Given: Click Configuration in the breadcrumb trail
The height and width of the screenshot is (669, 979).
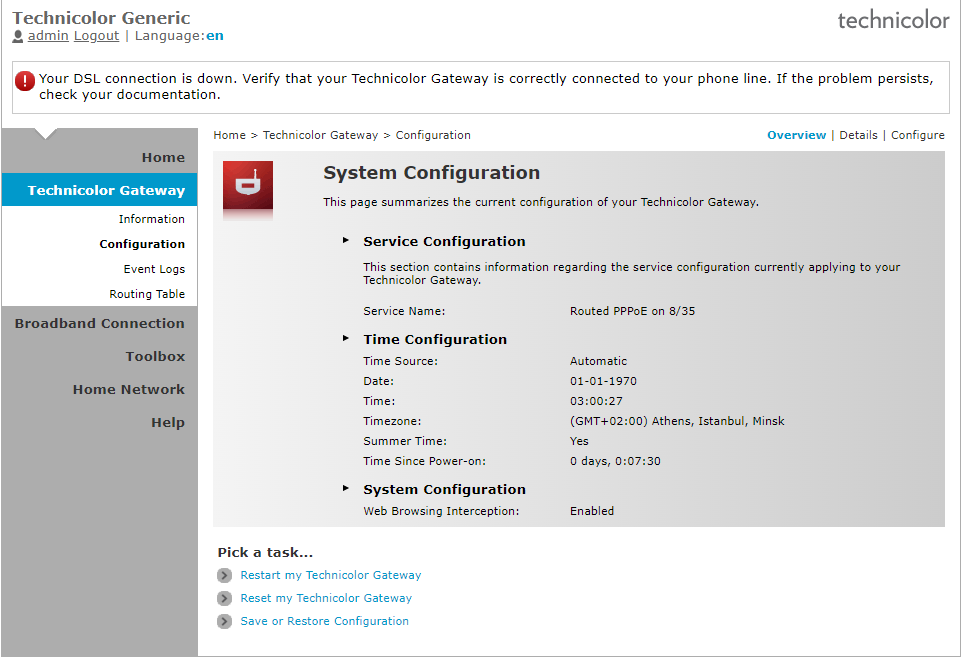Looking at the screenshot, I should click(x=433, y=135).
